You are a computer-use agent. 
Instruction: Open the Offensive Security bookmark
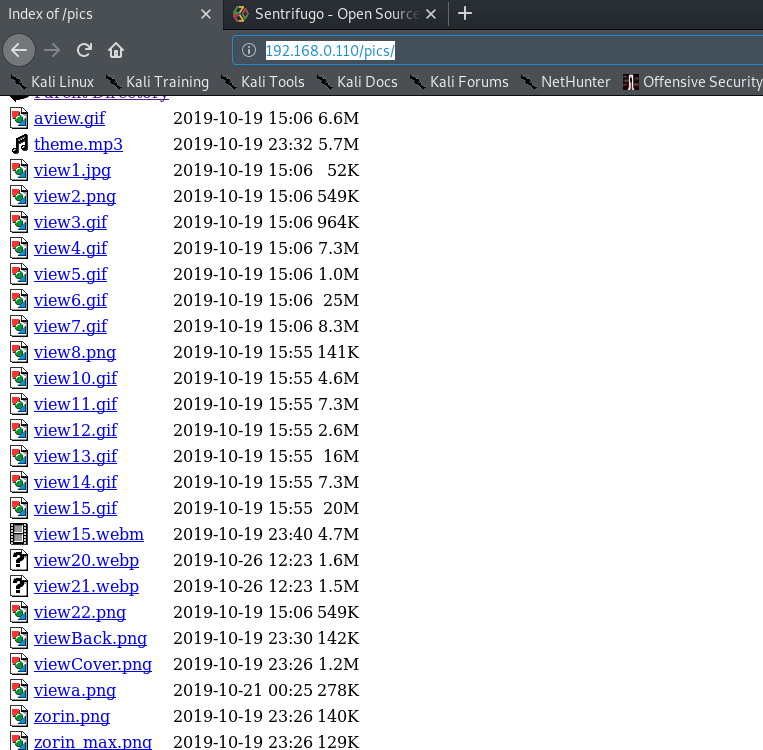pos(692,82)
